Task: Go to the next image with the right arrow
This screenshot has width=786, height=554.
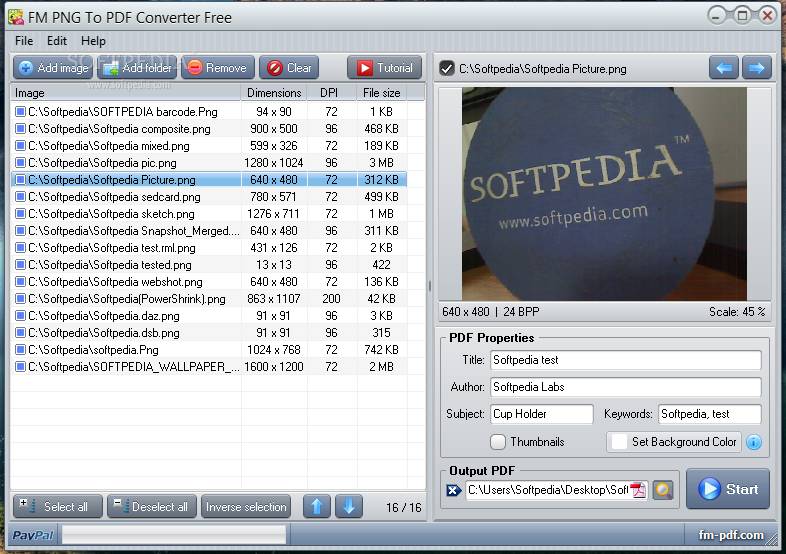Action: pyautogui.click(x=756, y=68)
